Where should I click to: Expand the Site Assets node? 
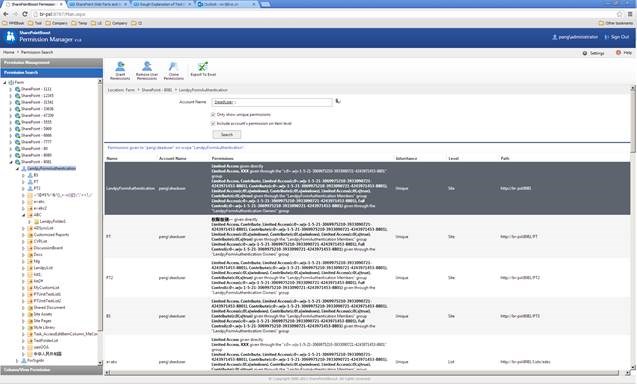coord(24,314)
